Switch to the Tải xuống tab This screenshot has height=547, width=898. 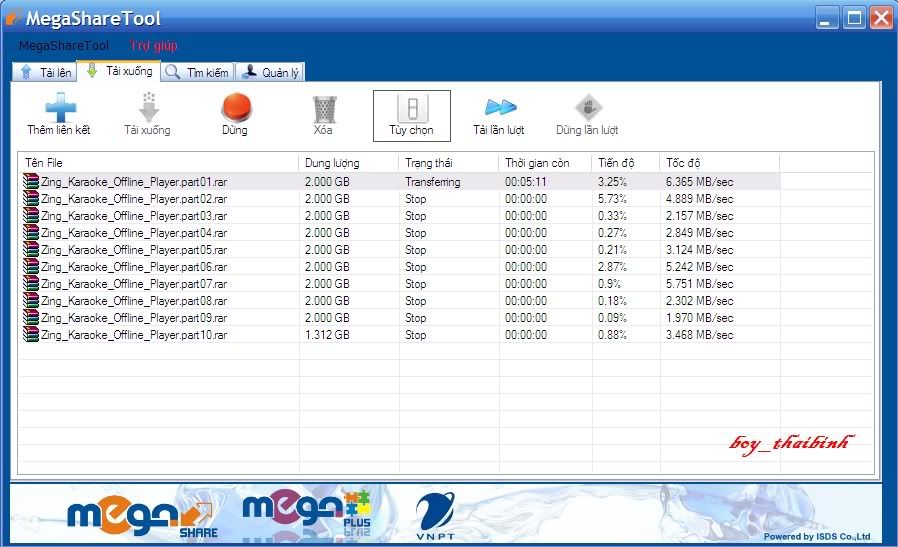pos(119,71)
